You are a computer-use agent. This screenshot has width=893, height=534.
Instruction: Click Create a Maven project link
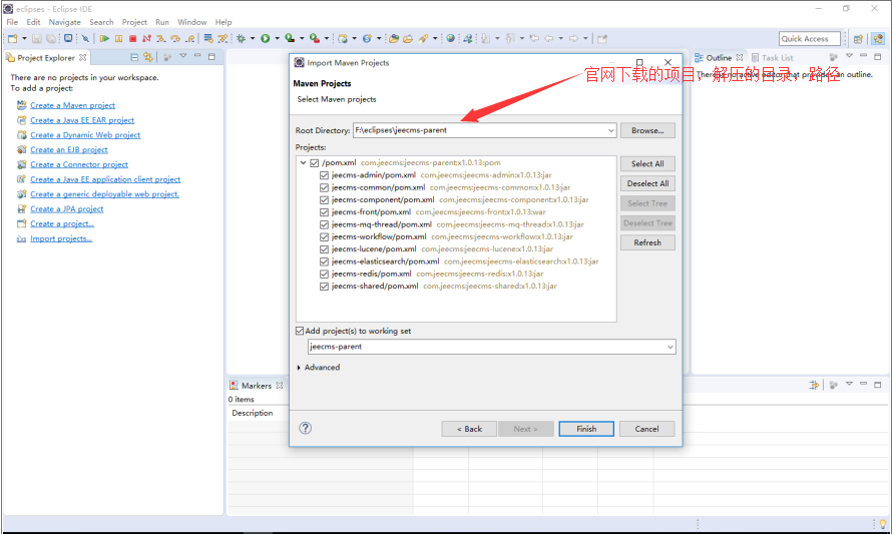point(72,105)
